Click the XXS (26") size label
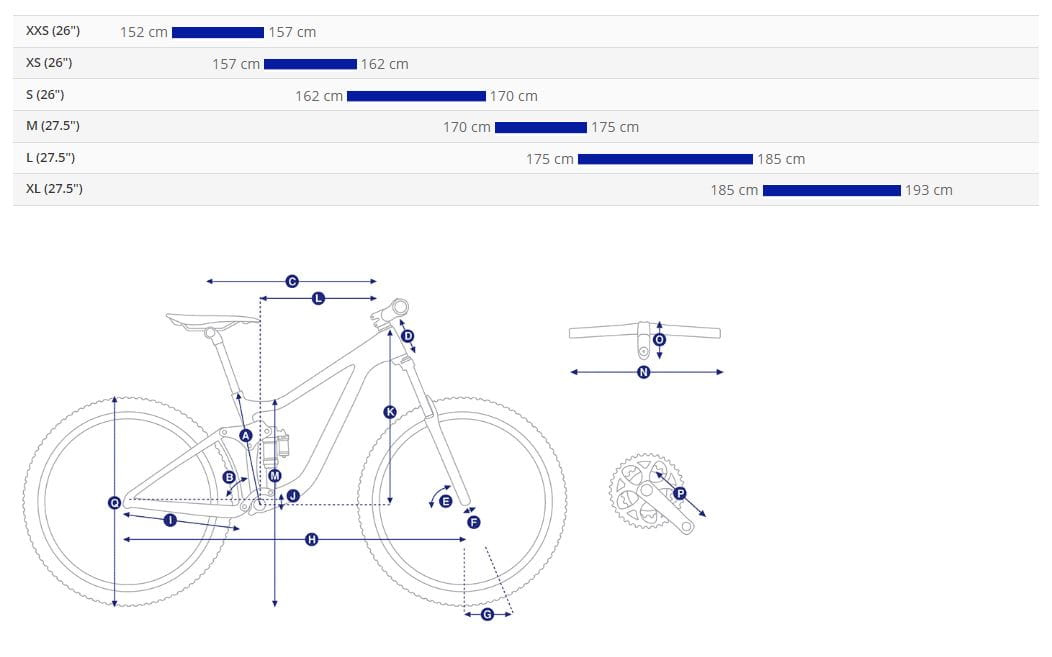 pos(53,31)
